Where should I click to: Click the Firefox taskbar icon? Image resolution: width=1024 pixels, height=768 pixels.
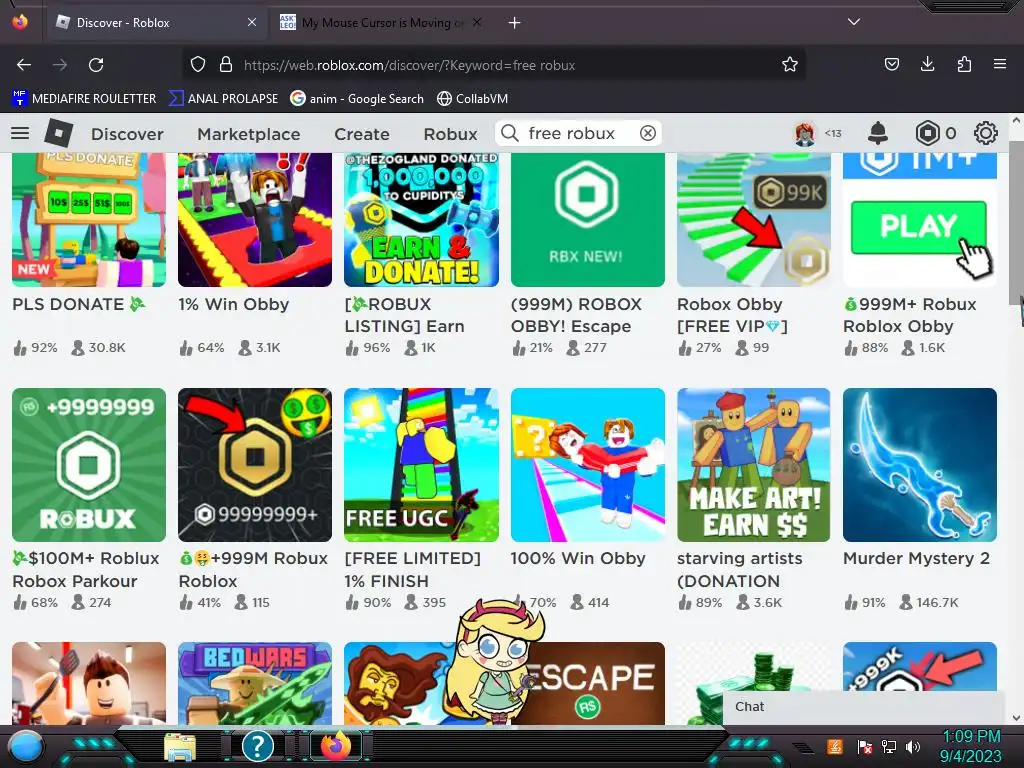336,746
